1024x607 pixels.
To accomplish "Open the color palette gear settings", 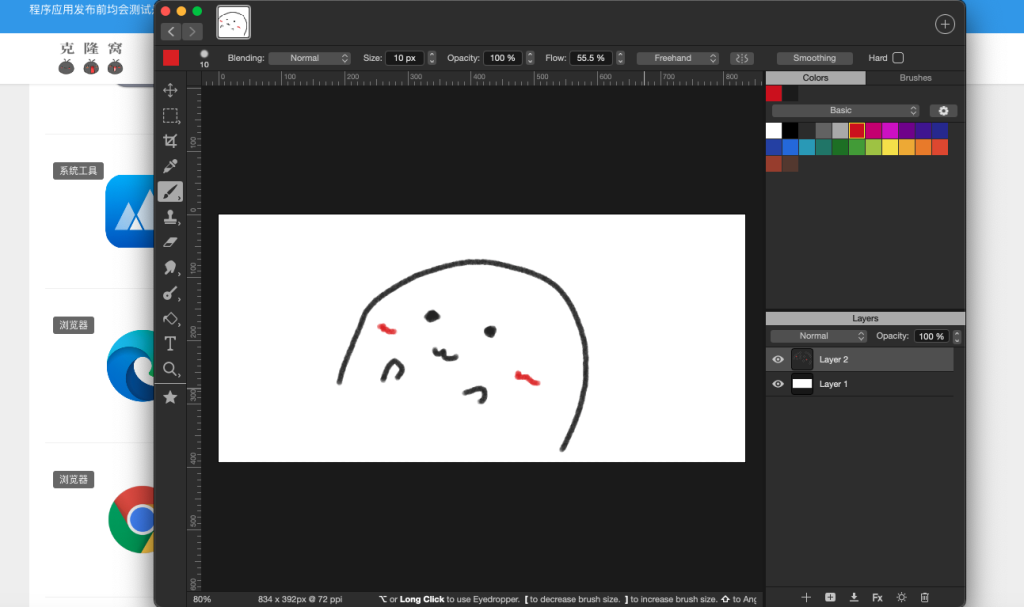I will pos(943,110).
